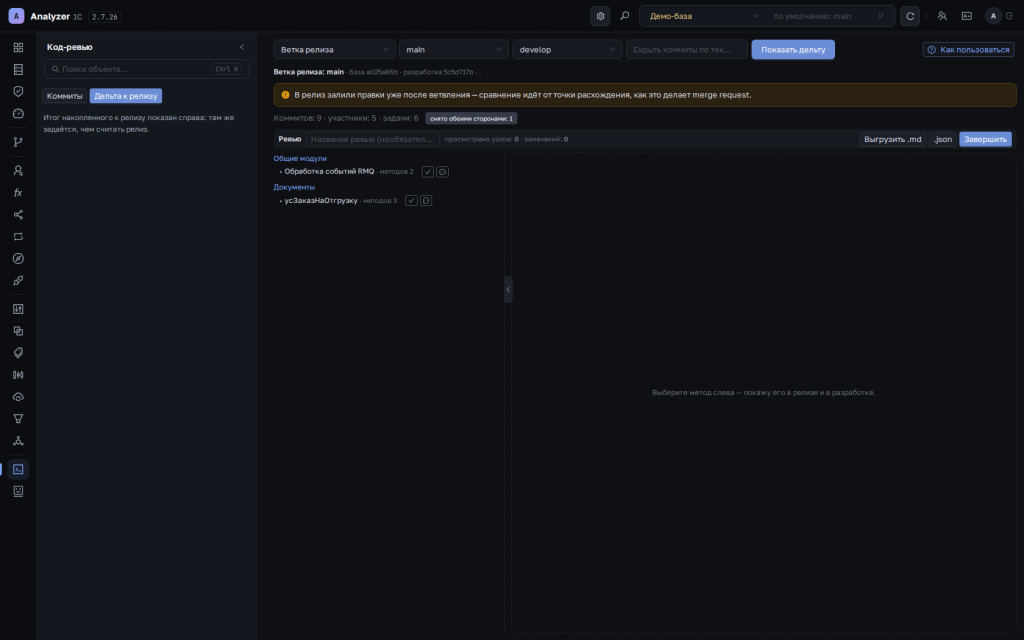Open the fx functions icon in sidebar

tap(18, 193)
